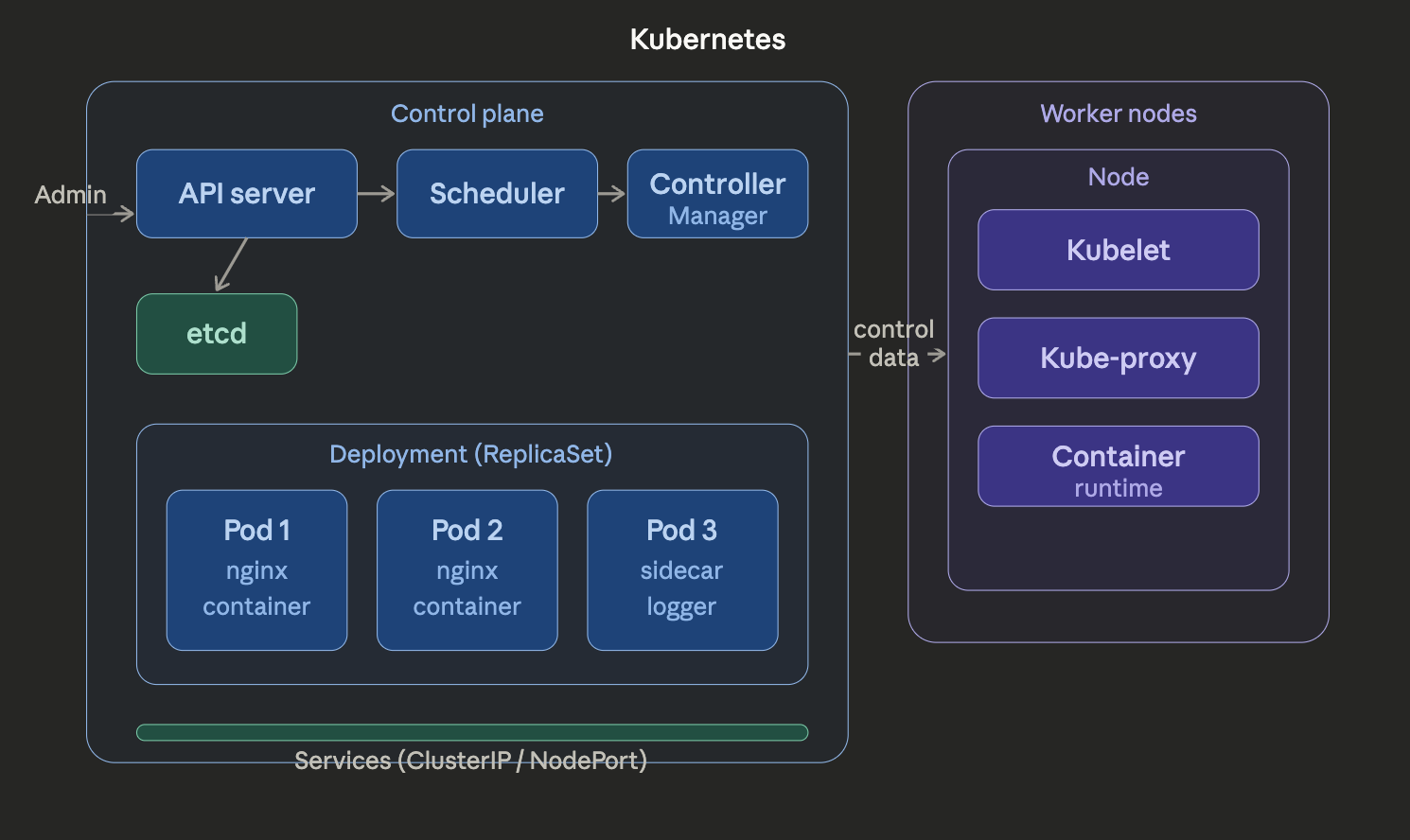Open the Node container inside Worker nodes
The height and width of the screenshot is (840, 1410).
(x=1118, y=176)
